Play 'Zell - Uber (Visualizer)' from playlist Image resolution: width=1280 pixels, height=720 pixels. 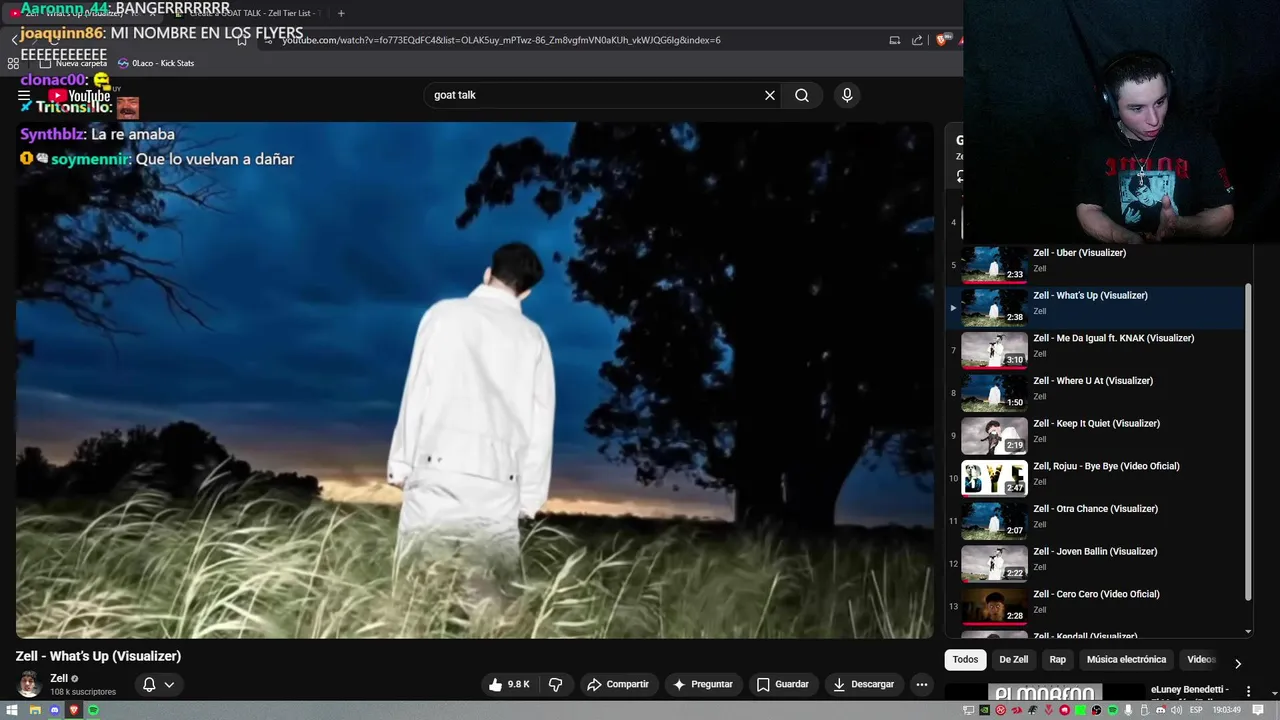click(1079, 253)
